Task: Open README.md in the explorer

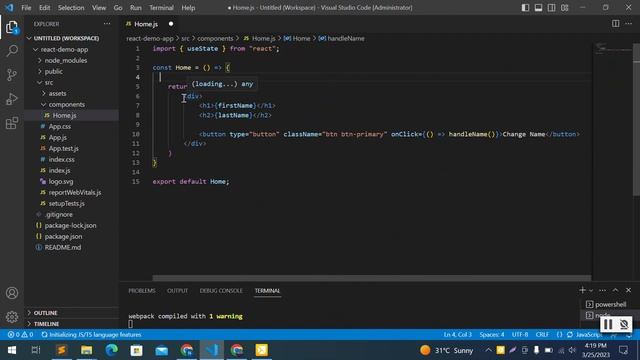Action: pyautogui.click(x=62, y=247)
